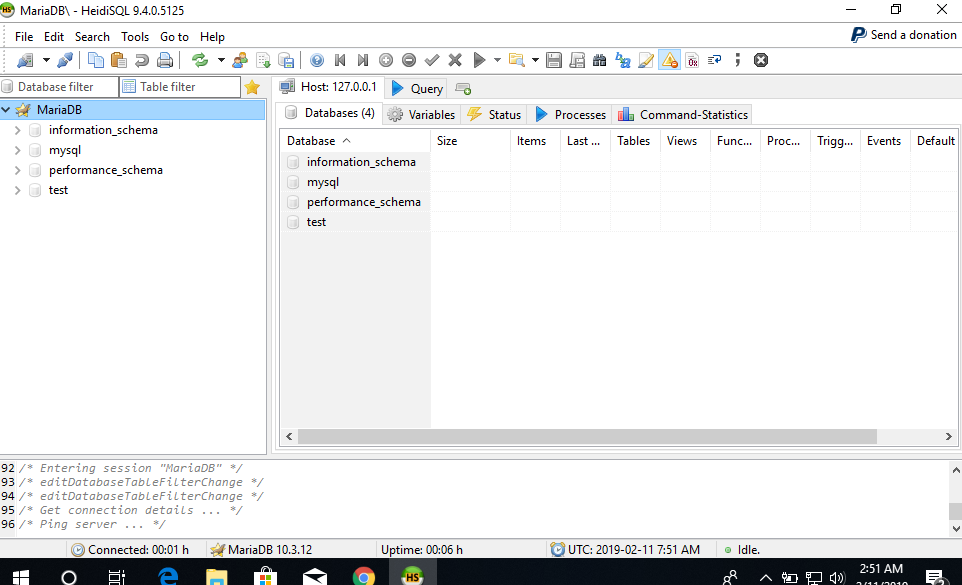The width and height of the screenshot is (962, 585).
Task: Click the Execute SQL play icon
Action: coord(479,60)
